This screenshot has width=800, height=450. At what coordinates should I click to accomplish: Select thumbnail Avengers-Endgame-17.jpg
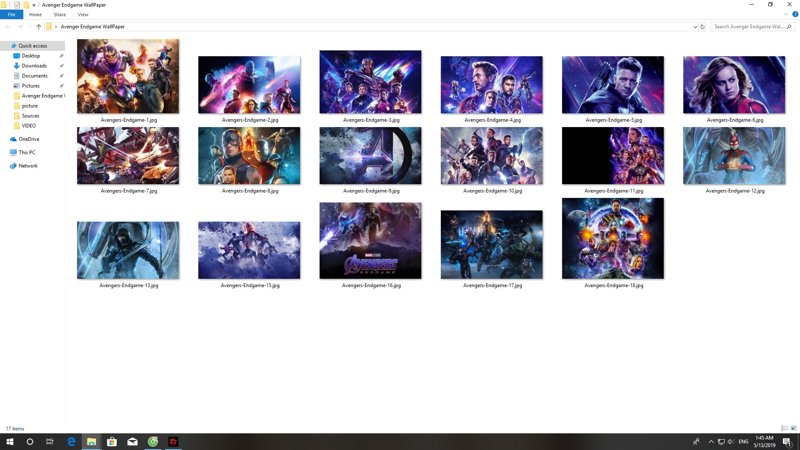coord(492,244)
